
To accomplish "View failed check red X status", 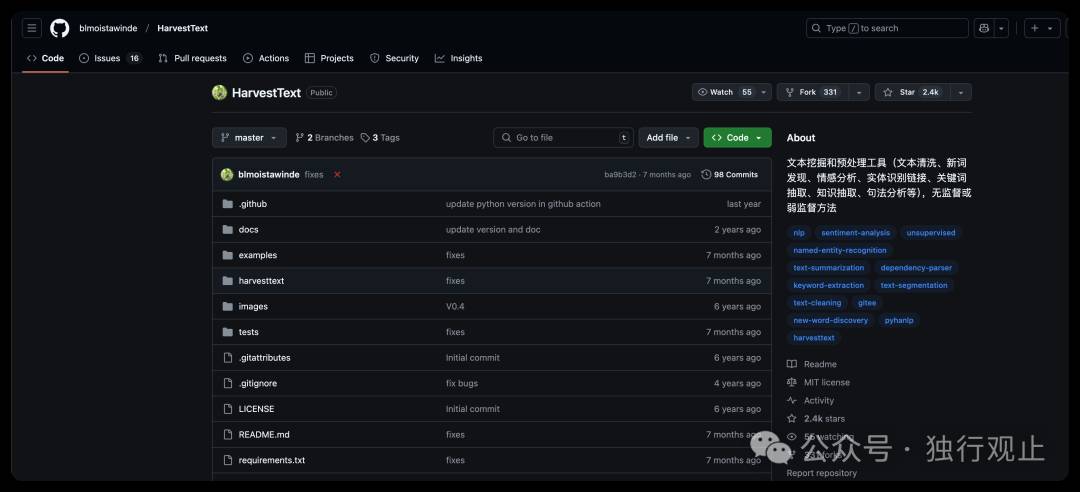I will 338,174.
